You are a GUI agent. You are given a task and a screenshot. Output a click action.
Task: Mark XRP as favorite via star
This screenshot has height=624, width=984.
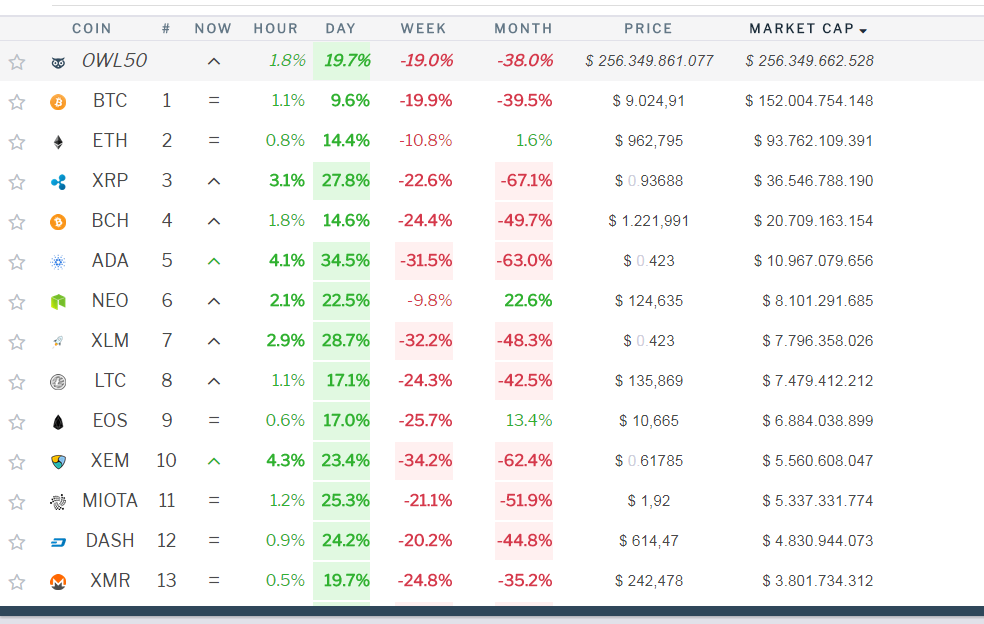pyautogui.click(x=17, y=182)
